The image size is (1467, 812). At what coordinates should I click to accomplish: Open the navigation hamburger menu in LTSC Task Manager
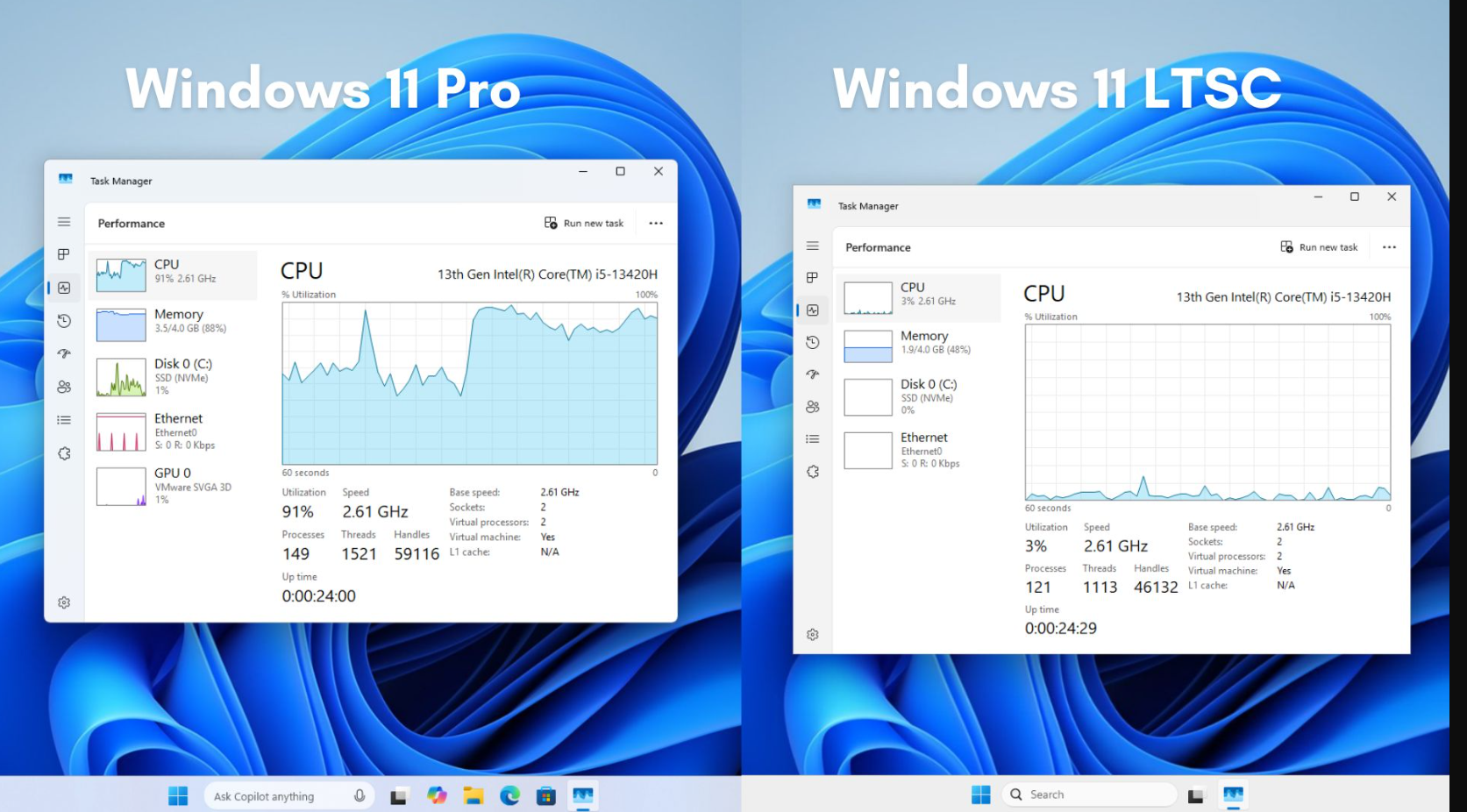[x=813, y=246]
